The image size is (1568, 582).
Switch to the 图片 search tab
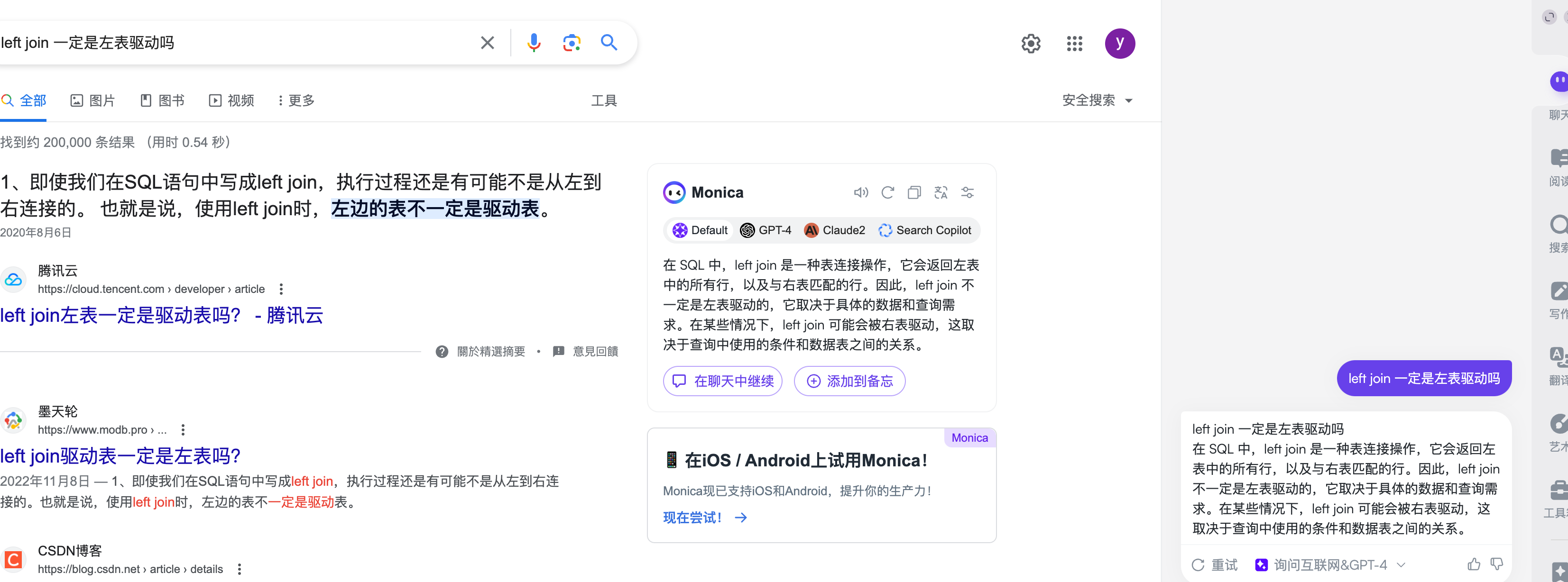tap(92, 100)
